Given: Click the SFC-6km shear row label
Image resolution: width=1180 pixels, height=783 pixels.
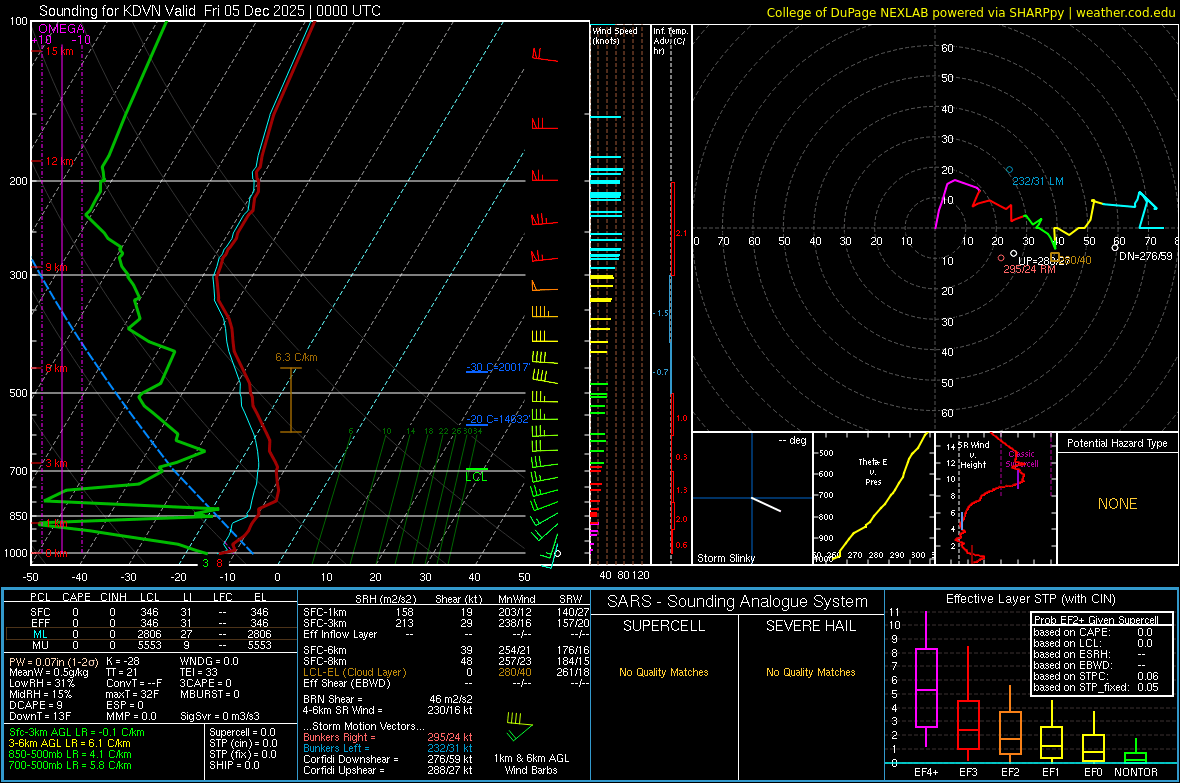Looking at the screenshot, I should (x=325, y=650).
